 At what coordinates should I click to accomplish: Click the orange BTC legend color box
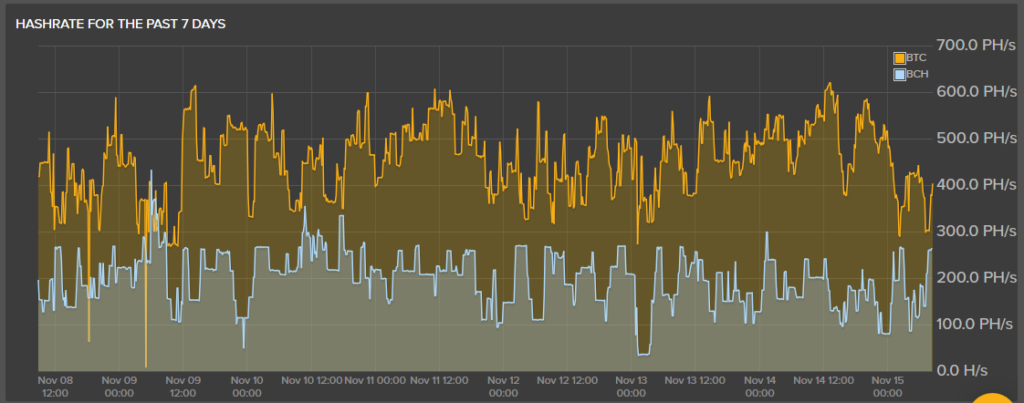click(900, 59)
